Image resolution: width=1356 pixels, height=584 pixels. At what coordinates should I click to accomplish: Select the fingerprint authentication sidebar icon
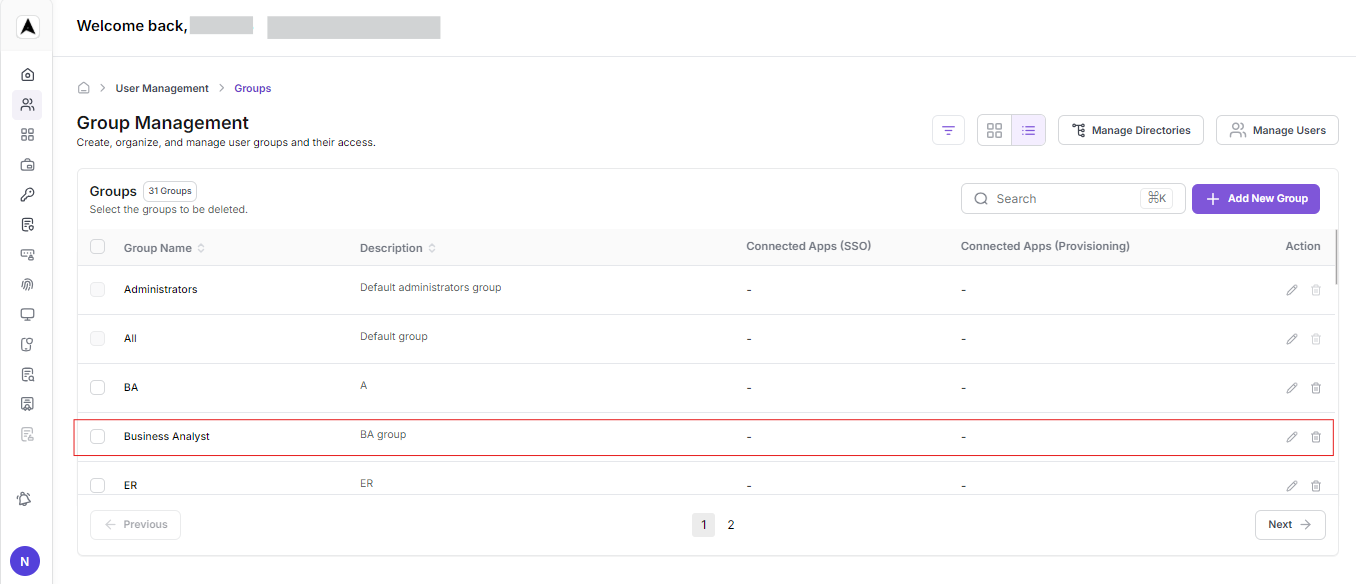pos(27,284)
